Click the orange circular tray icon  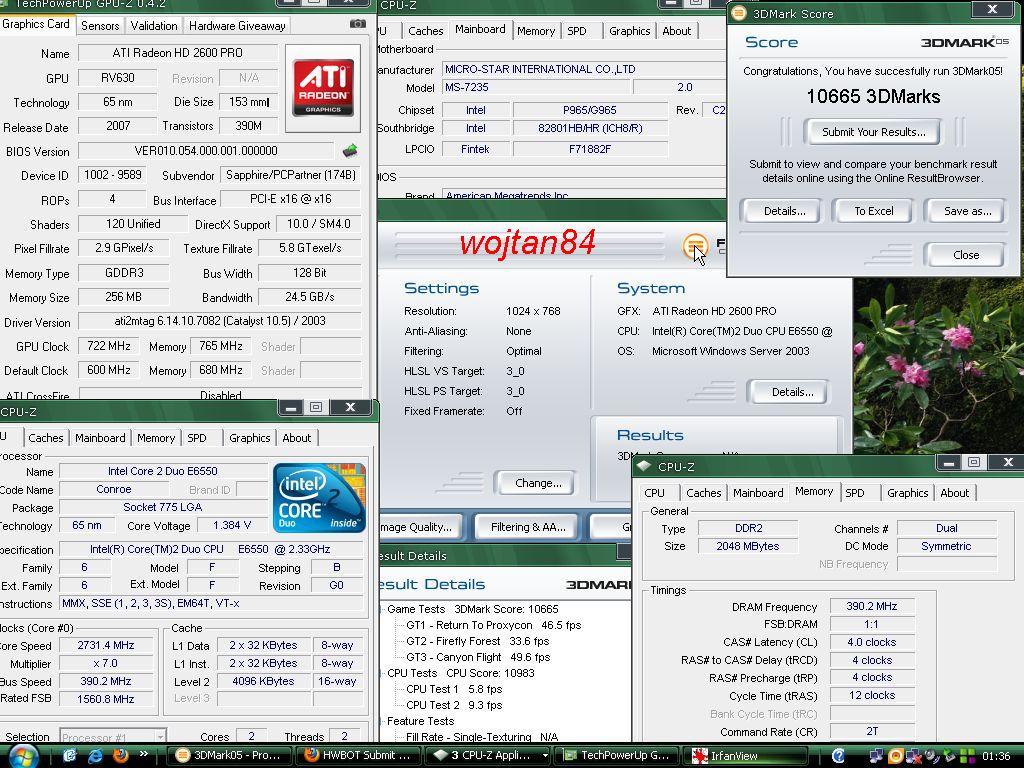click(895, 756)
